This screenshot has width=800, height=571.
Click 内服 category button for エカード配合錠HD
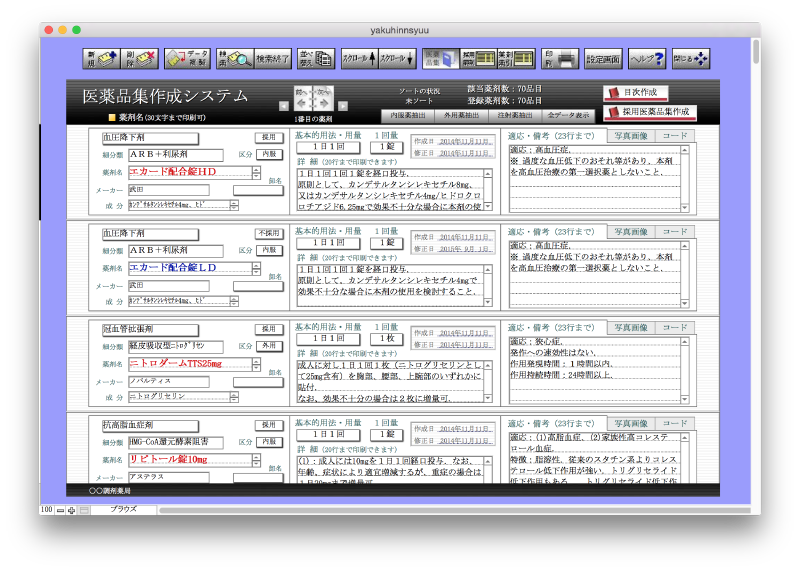point(269,154)
